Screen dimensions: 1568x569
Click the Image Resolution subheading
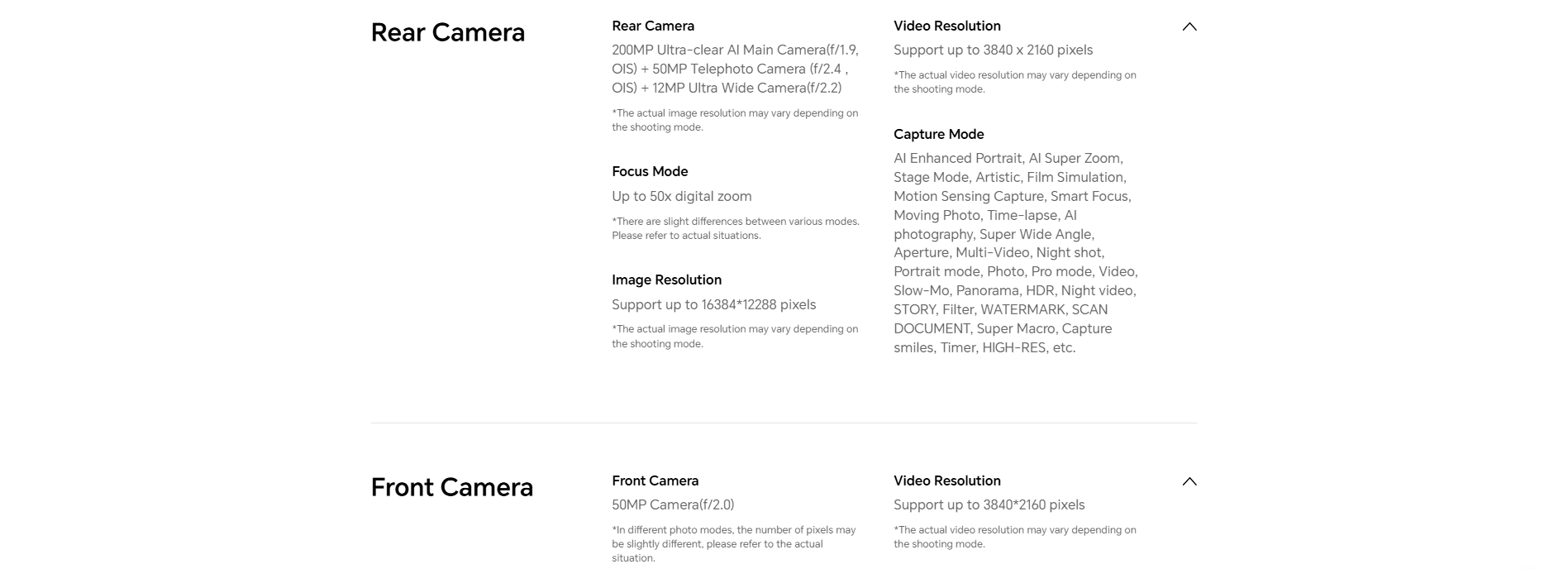click(666, 280)
